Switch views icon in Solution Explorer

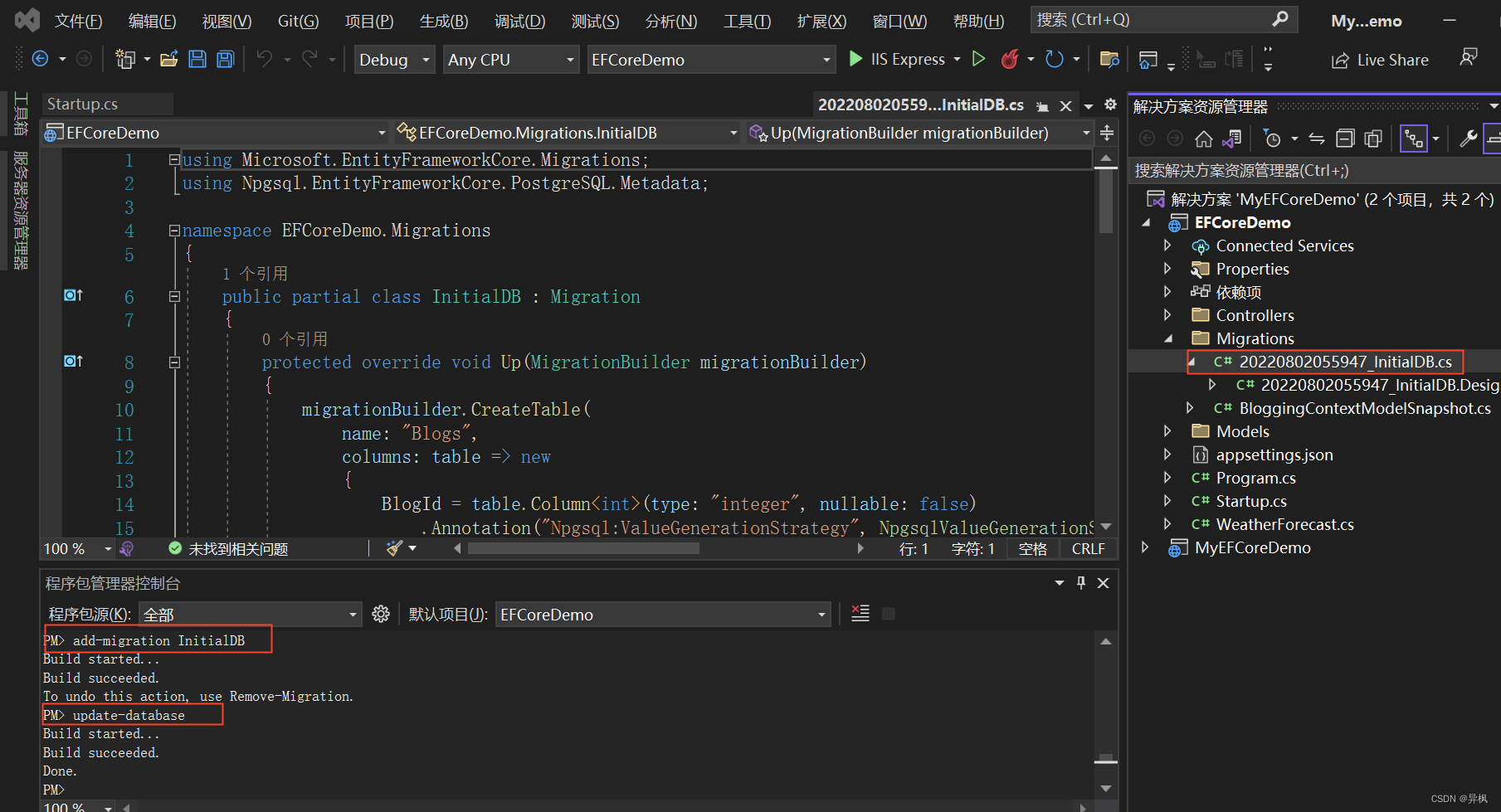coord(1232,139)
